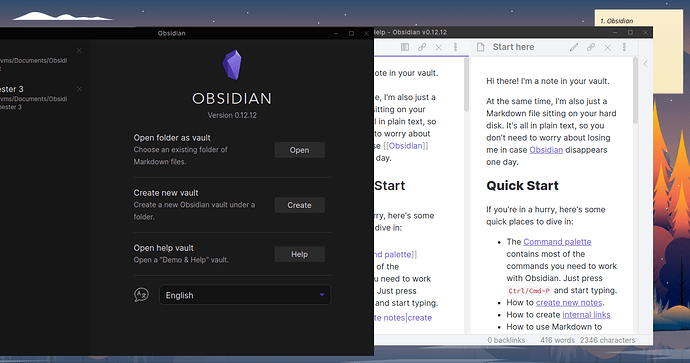
Task: Click the Start here pane vertical scrollbar
Action: 635,90
